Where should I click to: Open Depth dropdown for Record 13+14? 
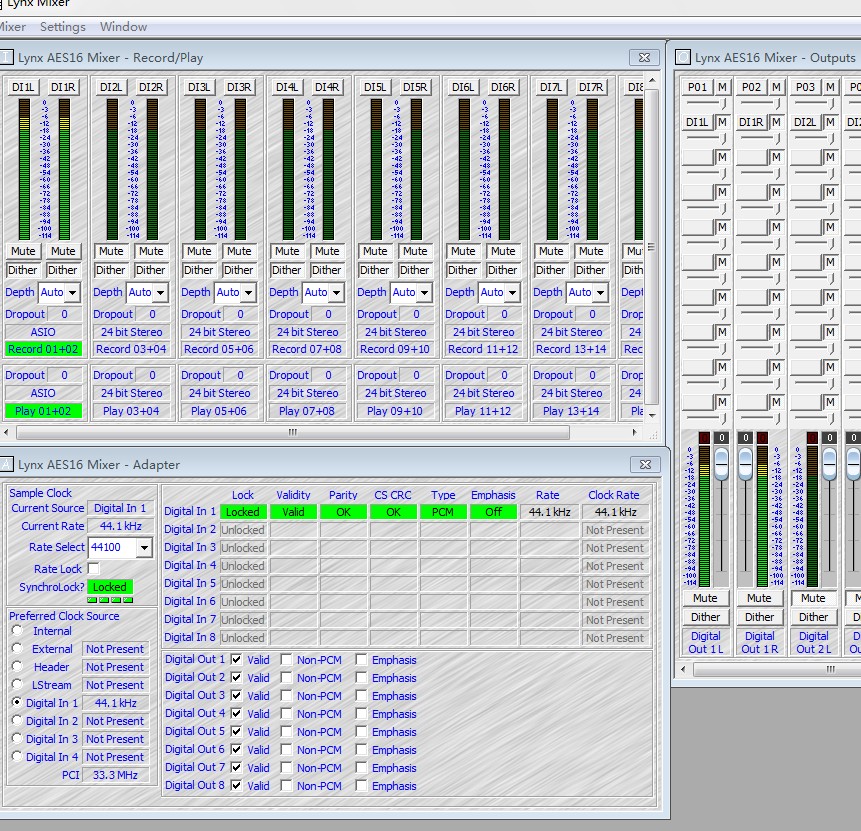pyautogui.click(x=600, y=293)
